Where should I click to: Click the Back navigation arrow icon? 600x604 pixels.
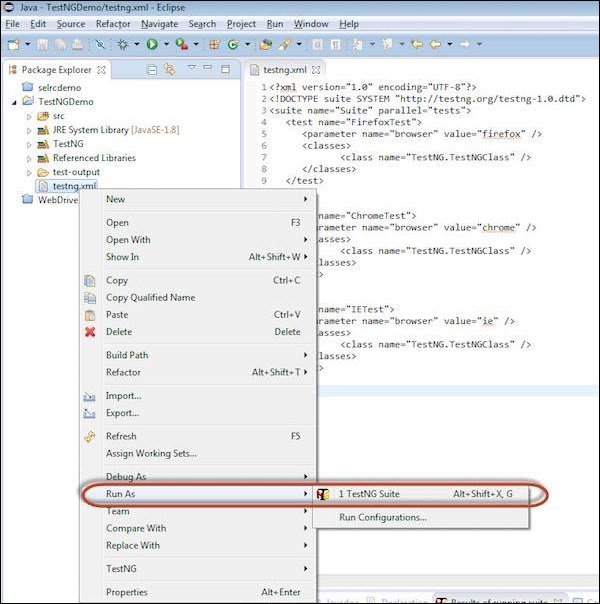pos(436,44)
